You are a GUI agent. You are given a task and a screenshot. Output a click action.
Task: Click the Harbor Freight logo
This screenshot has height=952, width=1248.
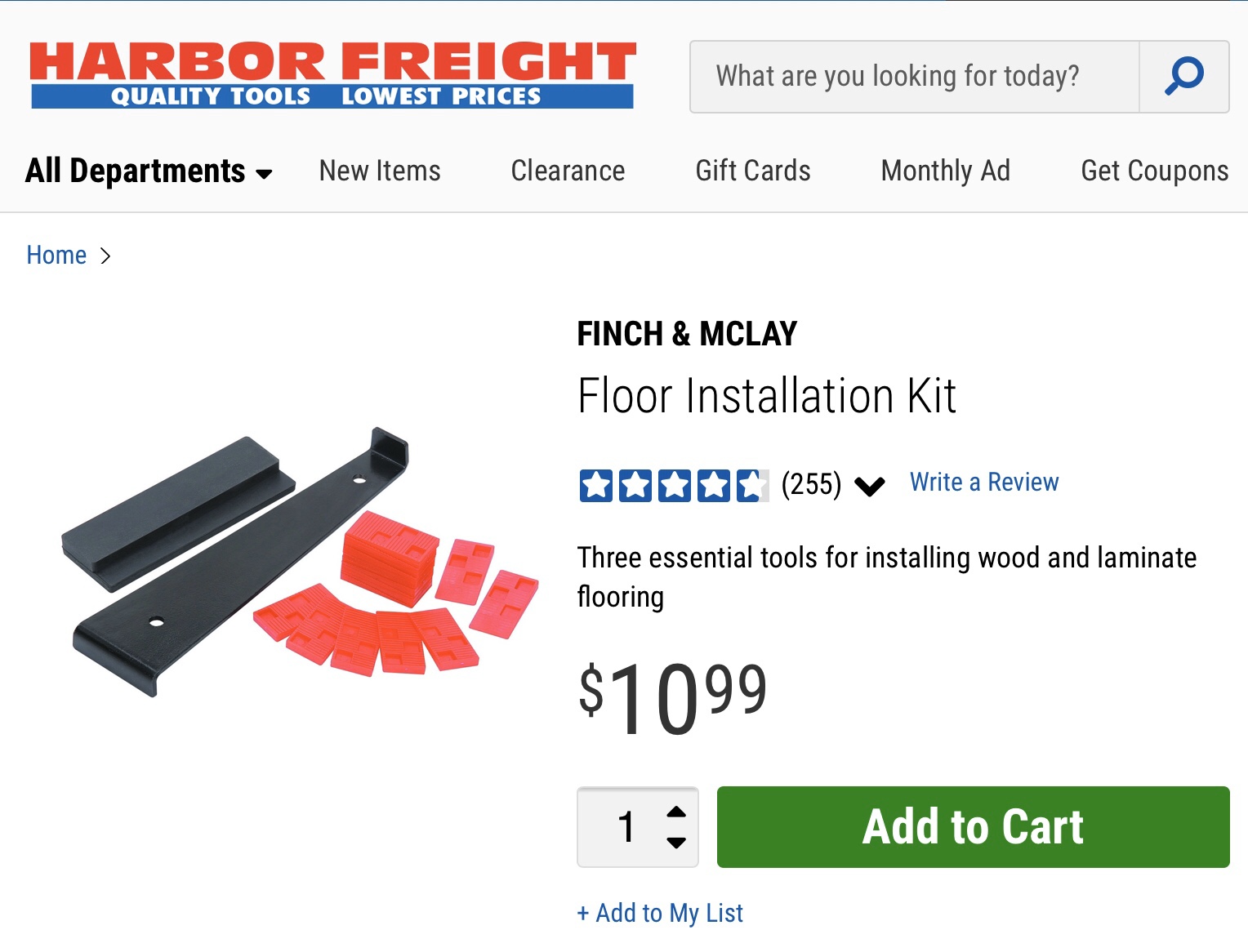[332, 75]
